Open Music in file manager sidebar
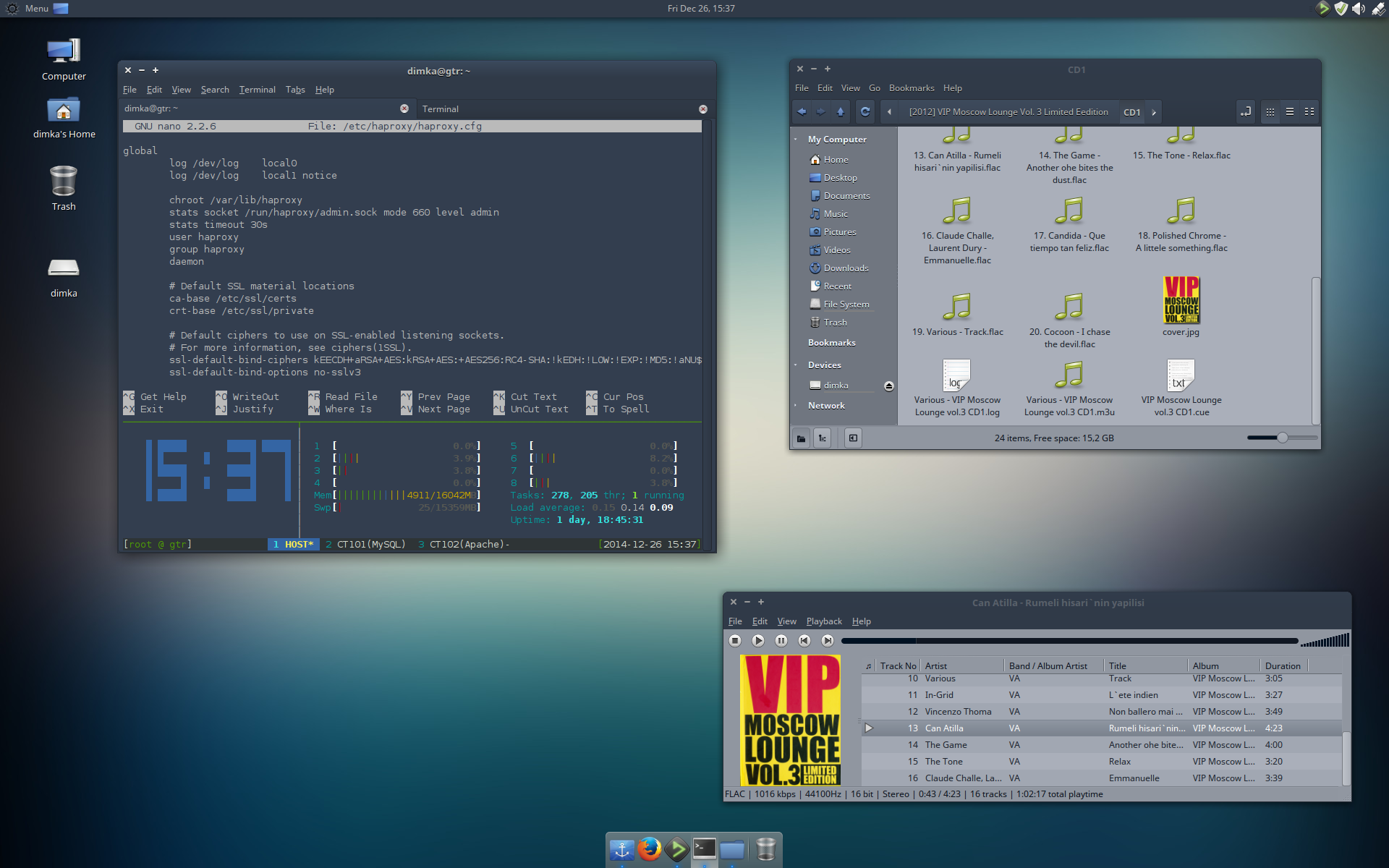The width and height of the screenshot is (1389, 868). coord(836,214)
